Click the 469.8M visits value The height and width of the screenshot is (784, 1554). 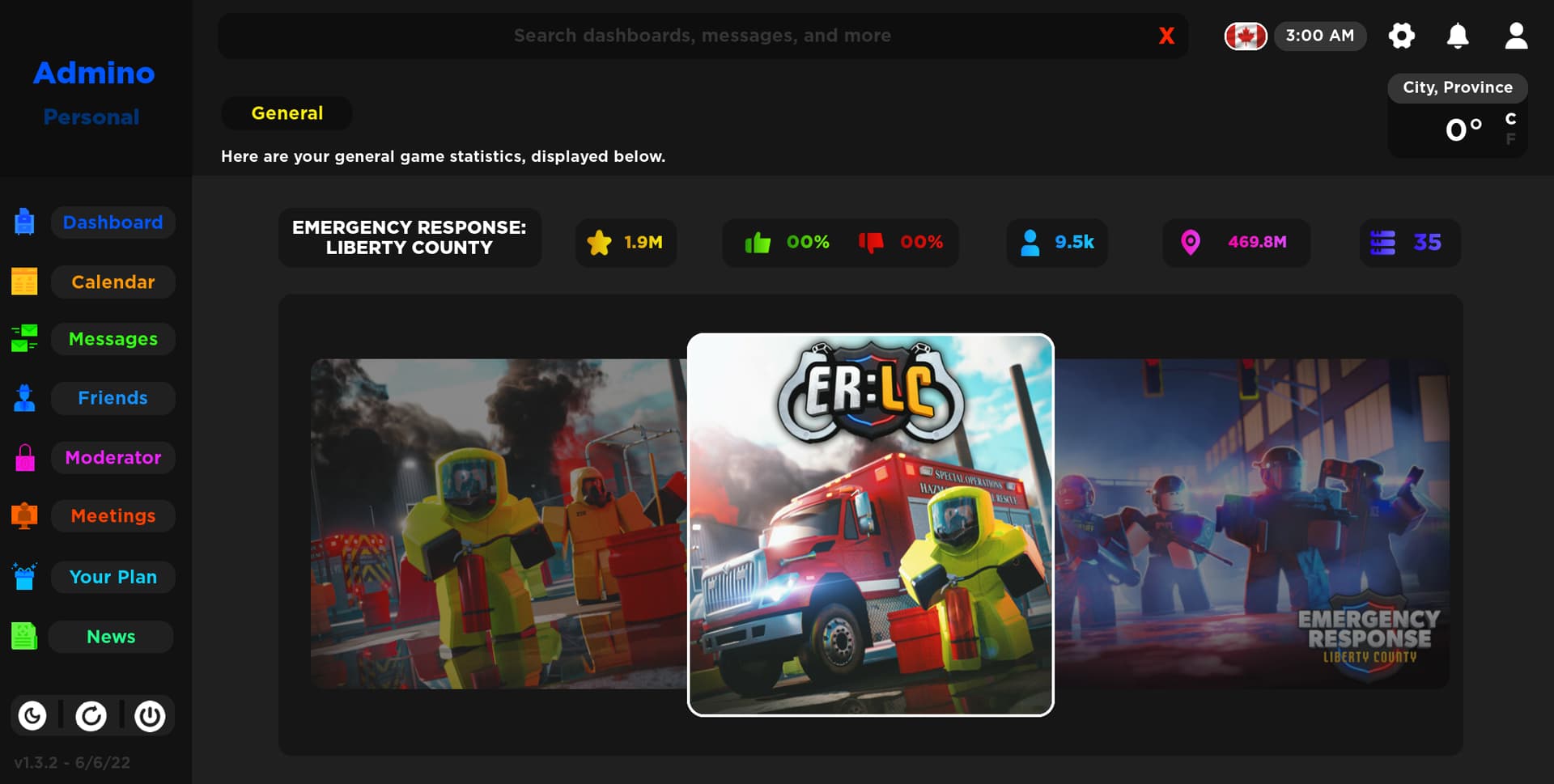pos(1257,242)
